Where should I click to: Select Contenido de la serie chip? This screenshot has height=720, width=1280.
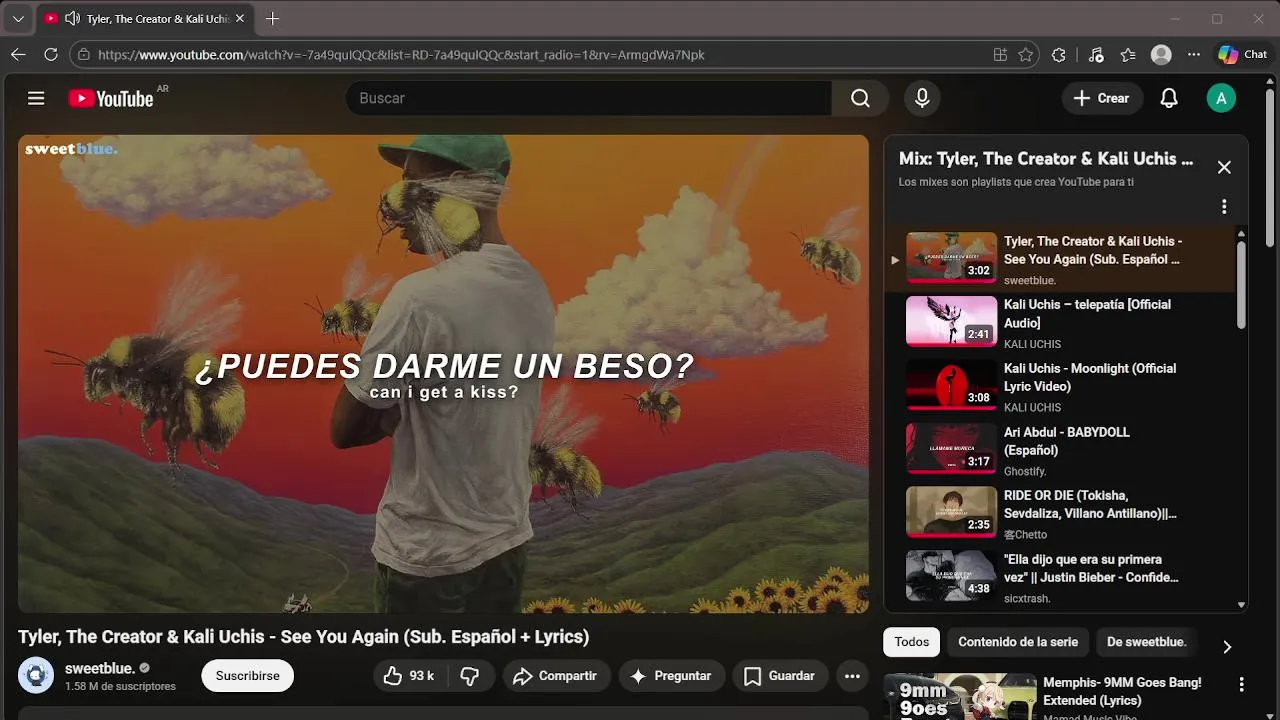coord(1018,642)
